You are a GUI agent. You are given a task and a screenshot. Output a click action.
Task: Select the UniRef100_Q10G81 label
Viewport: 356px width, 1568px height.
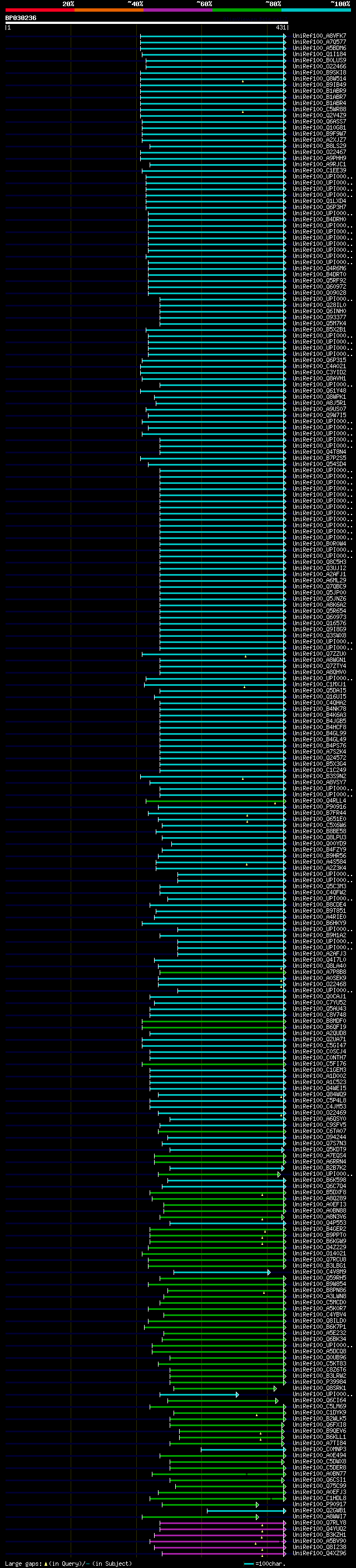click(319, 127)
